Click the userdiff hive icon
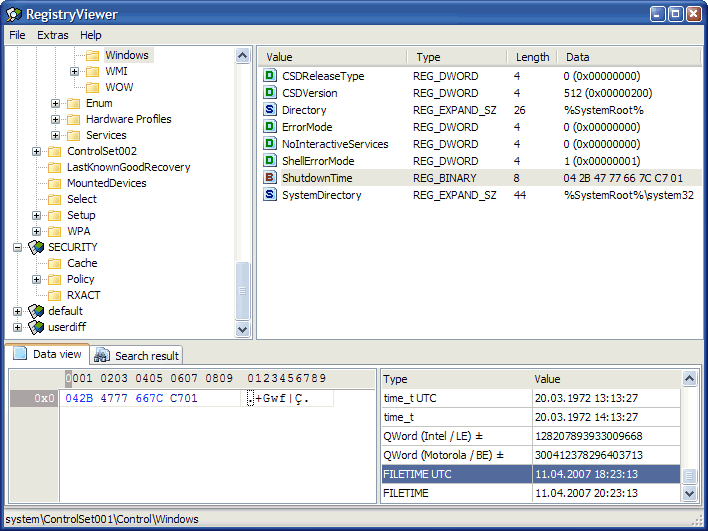This screenshot has height=531, width=708. (37, 327)
